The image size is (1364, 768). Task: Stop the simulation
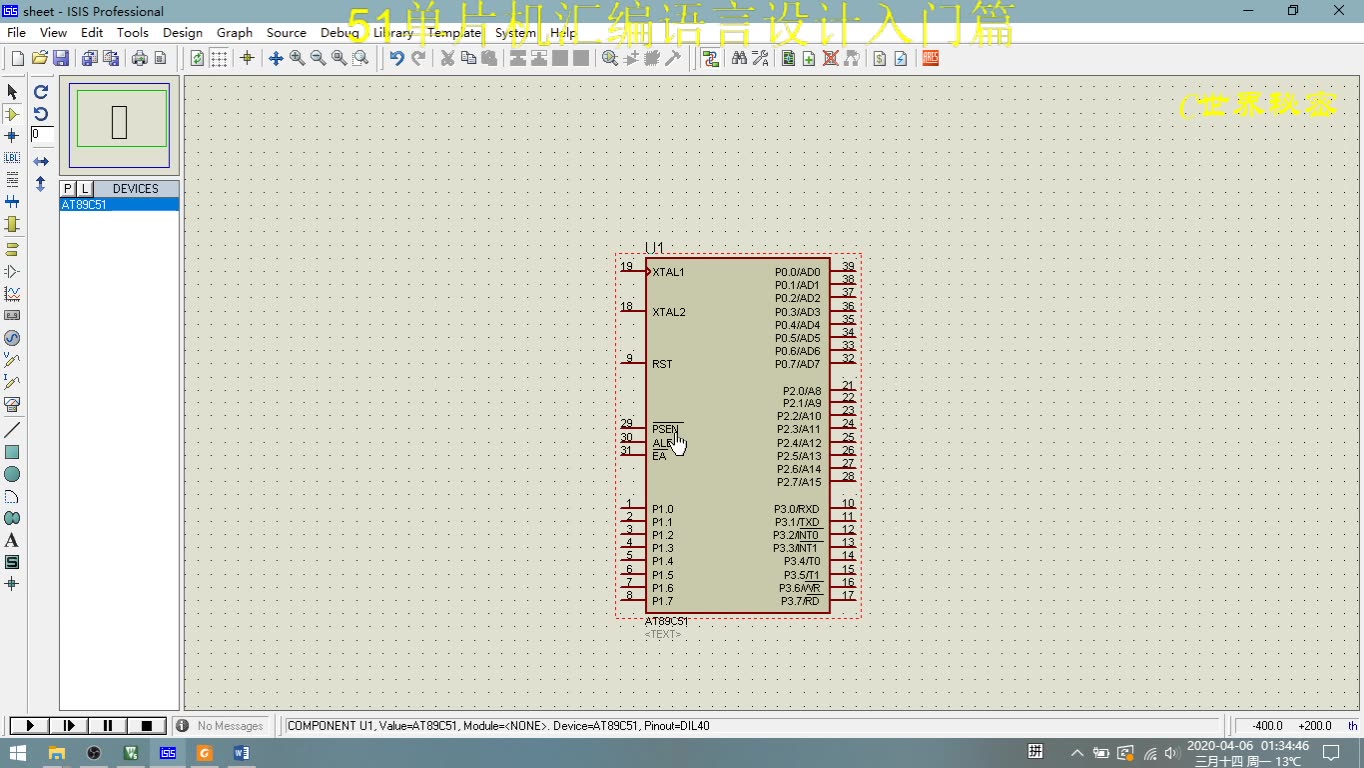pos(146,726)
